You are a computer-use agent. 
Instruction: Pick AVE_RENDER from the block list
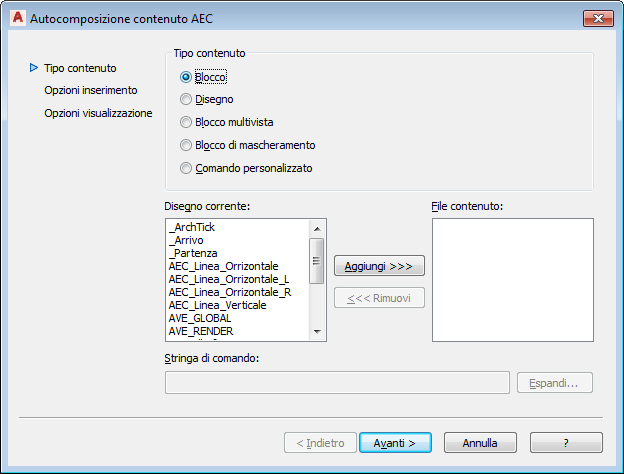201,331
